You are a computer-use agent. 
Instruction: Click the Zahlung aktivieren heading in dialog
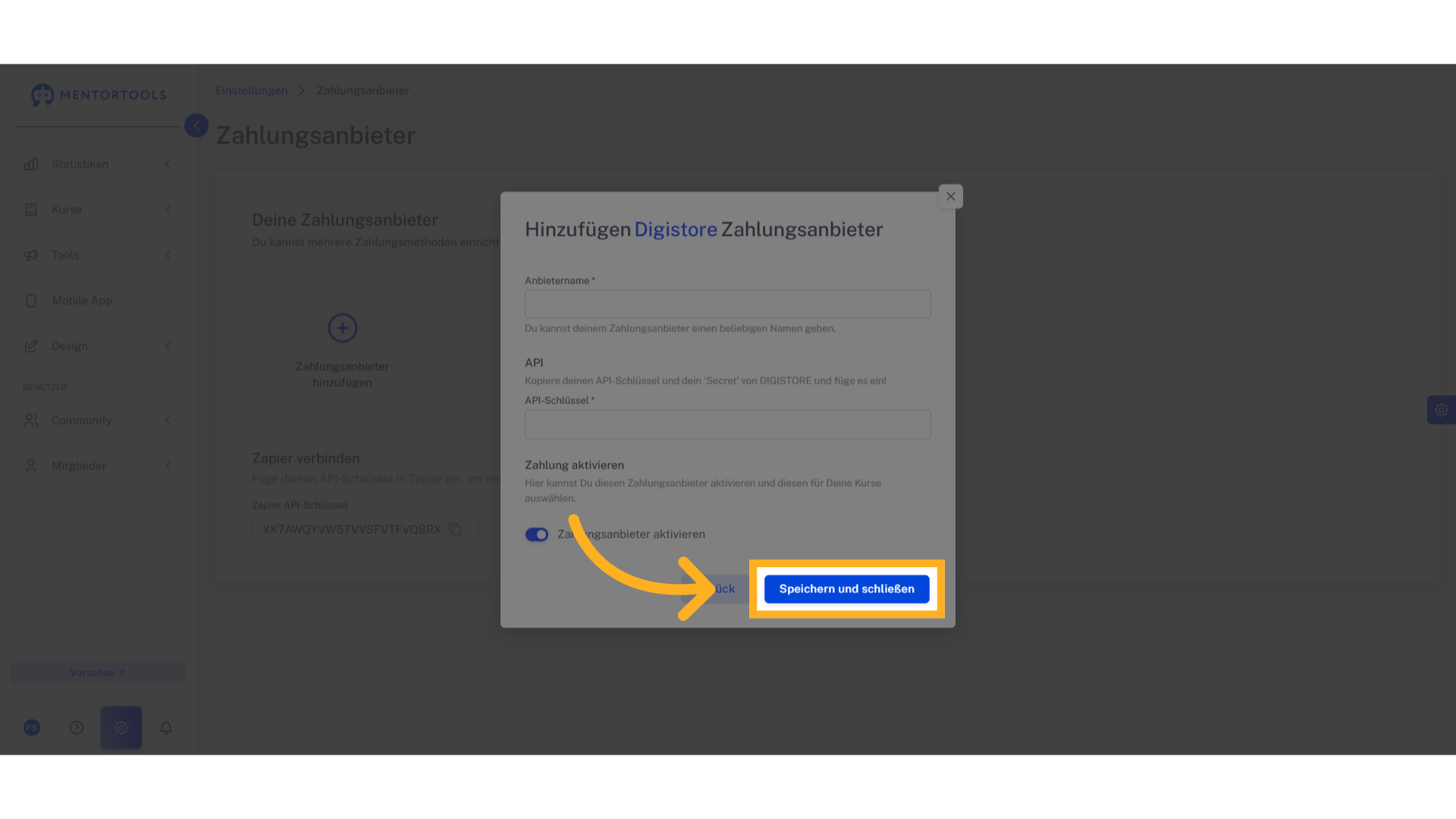point(574,466)
